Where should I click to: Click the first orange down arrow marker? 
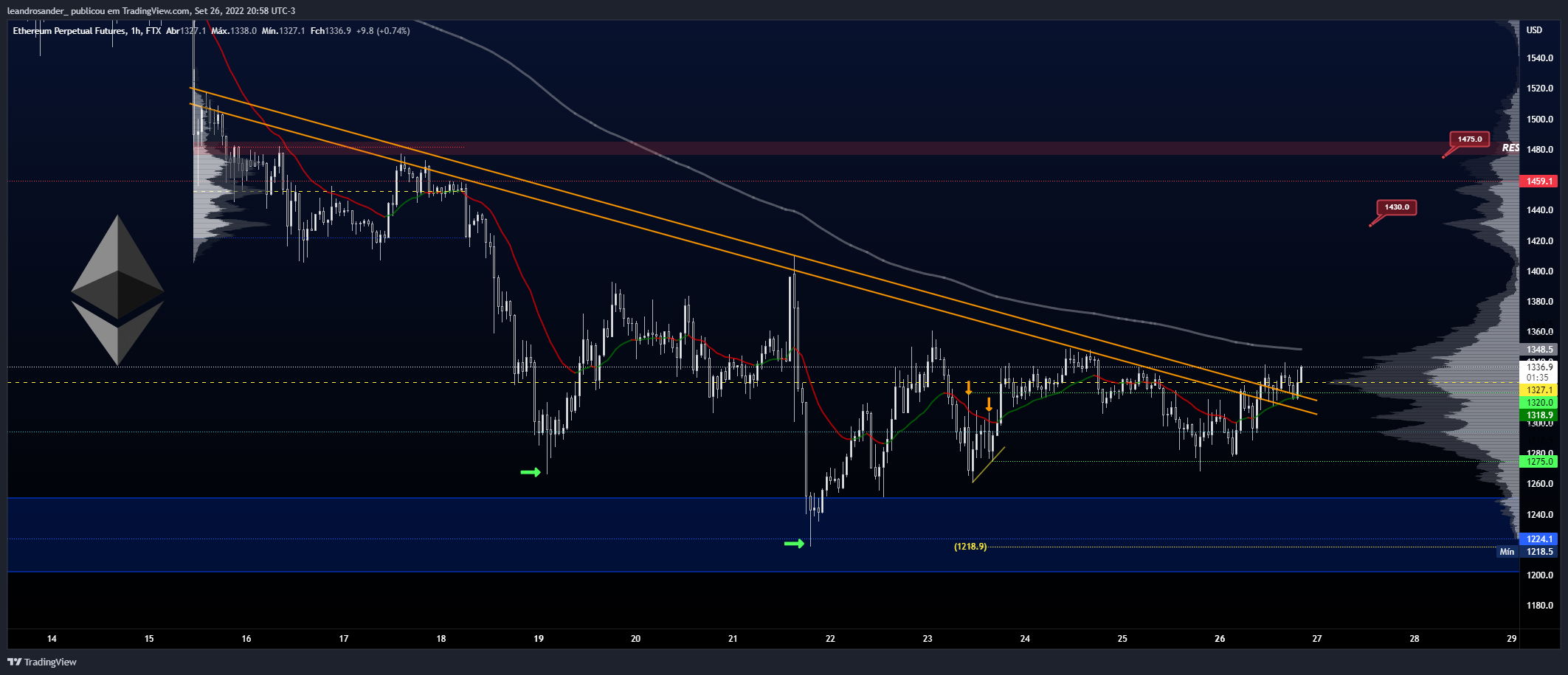pos(969,387)
